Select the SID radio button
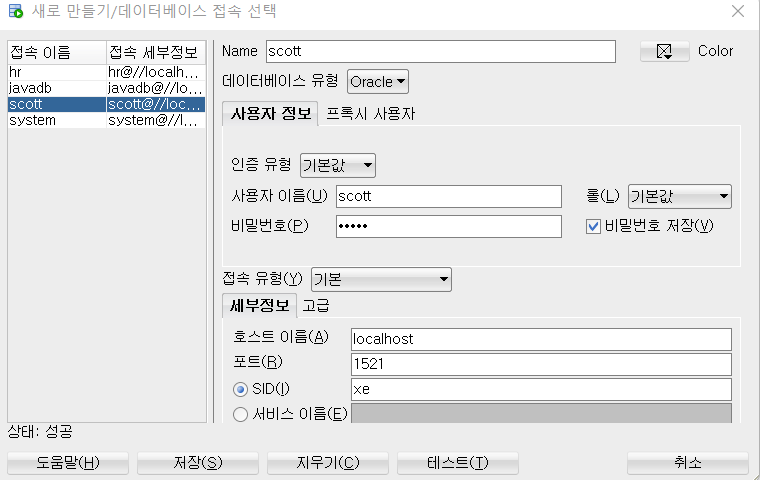The height and width of the screenshot is (480, 760). 240,389
